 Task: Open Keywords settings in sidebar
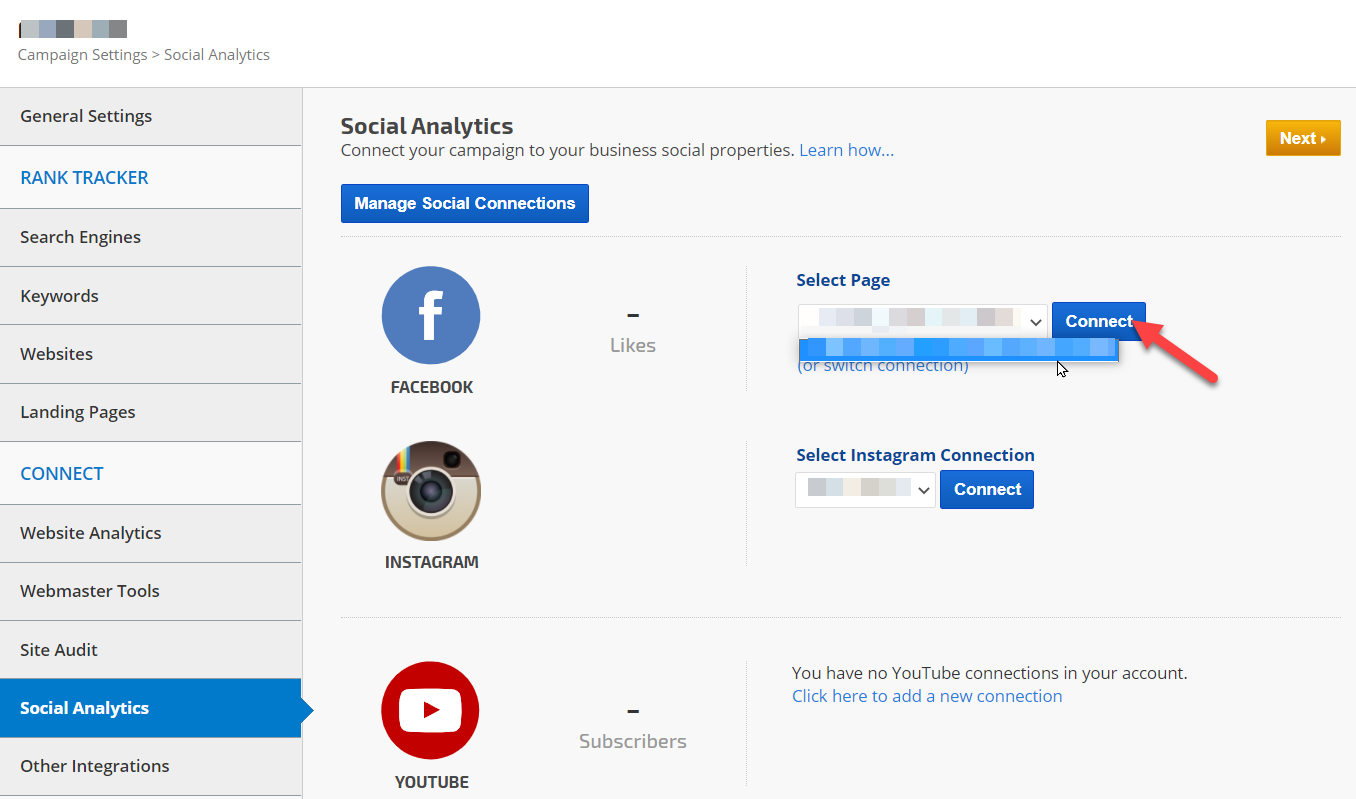59,296
